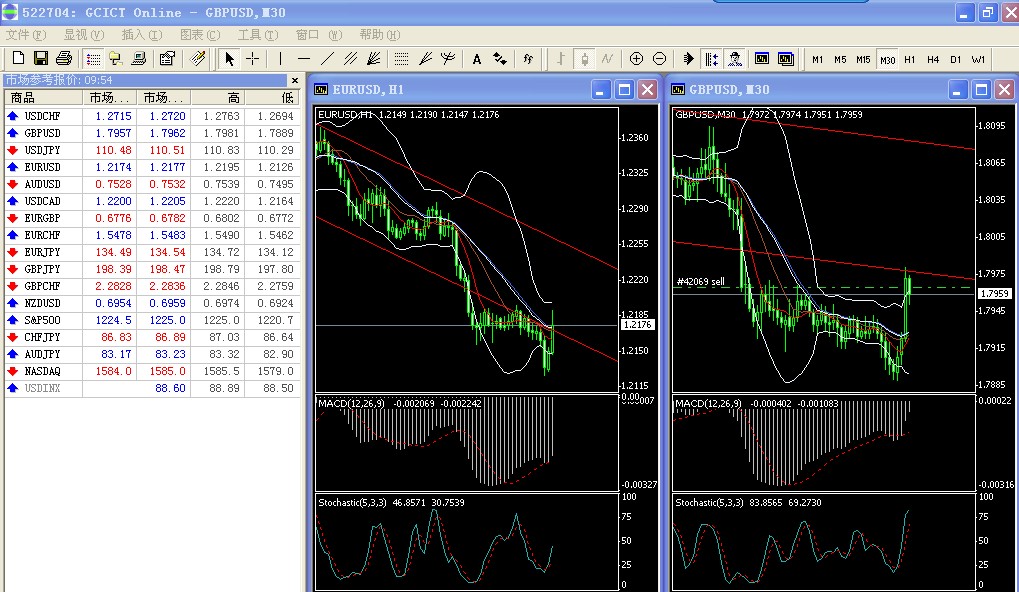Expand the 工具 (Tools) menu
The width and height of the screenshot is (1019, 592).
pyautogui.click(x=257, y=35)
